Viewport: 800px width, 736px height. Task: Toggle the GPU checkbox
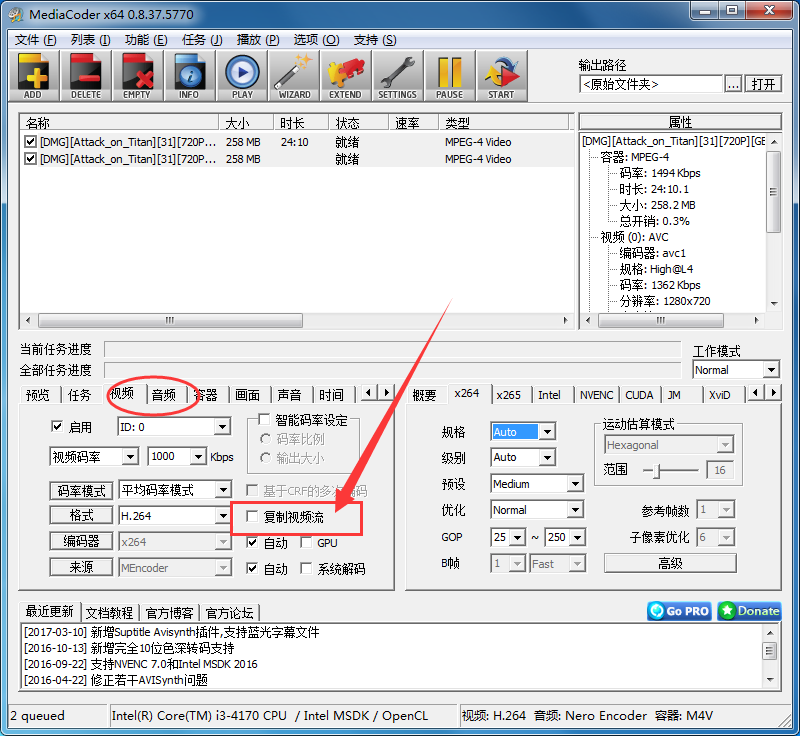pyautogui.click(x=306, y=541)
